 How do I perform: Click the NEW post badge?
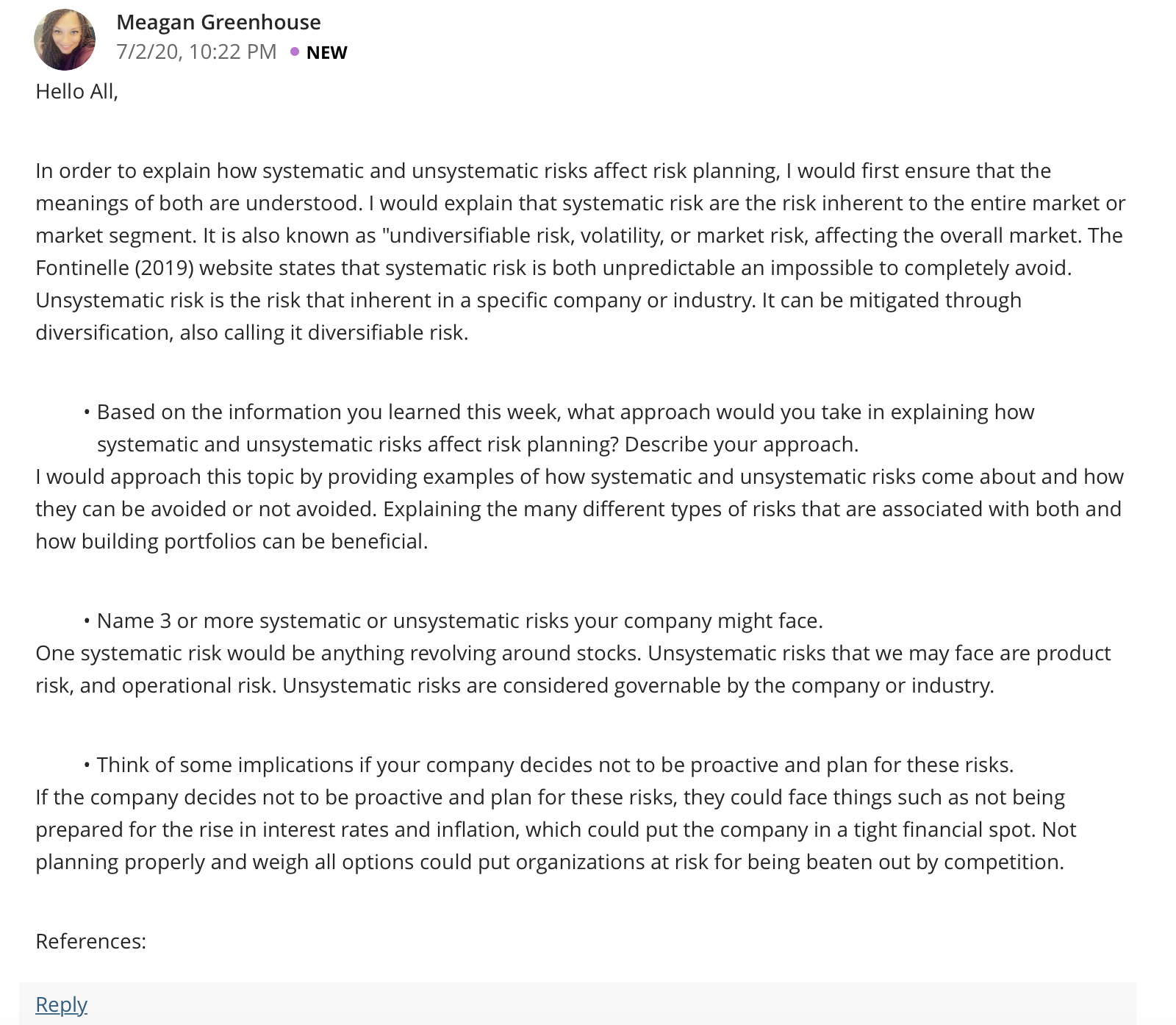pyautogui.click(x=326, y=52)
